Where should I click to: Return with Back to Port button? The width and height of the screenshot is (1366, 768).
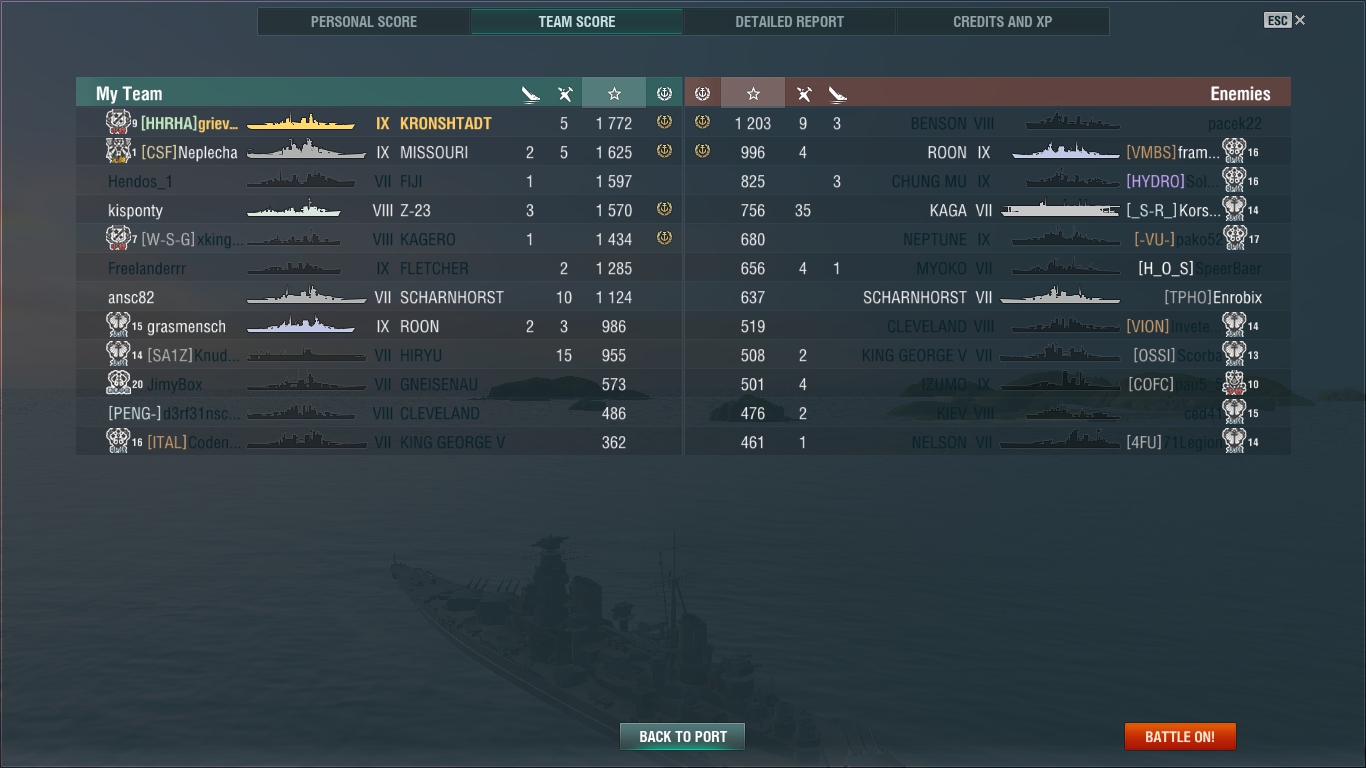[683, 737]
